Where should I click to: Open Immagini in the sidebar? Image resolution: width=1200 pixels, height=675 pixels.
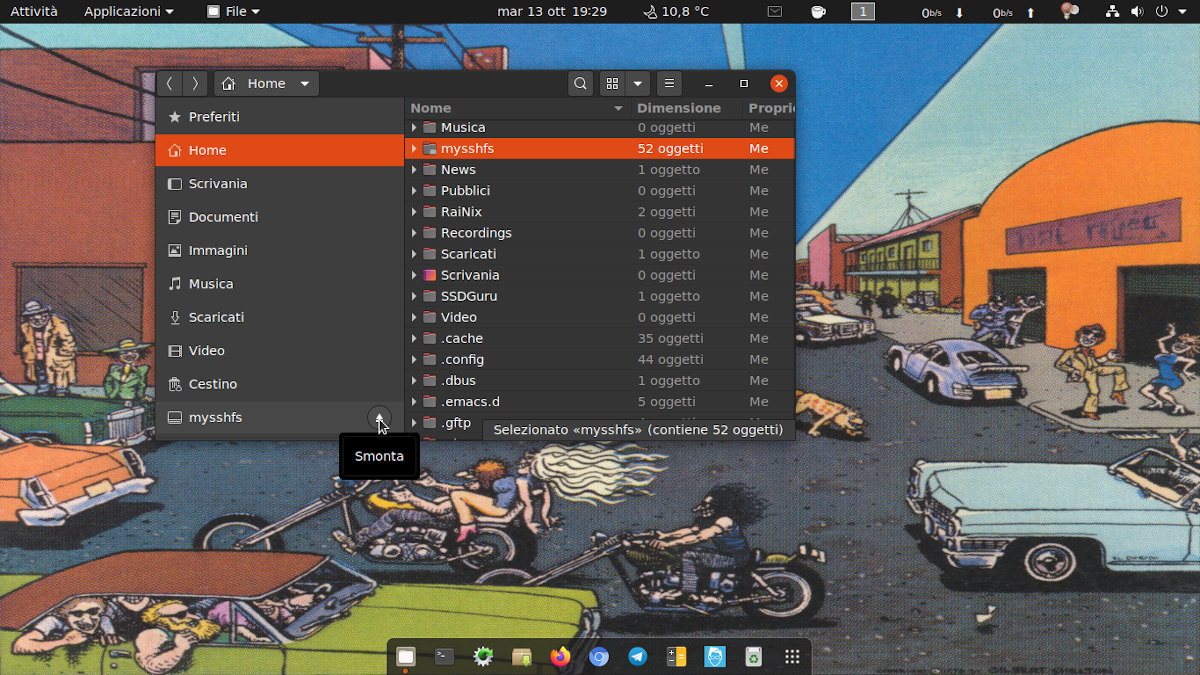279,251
